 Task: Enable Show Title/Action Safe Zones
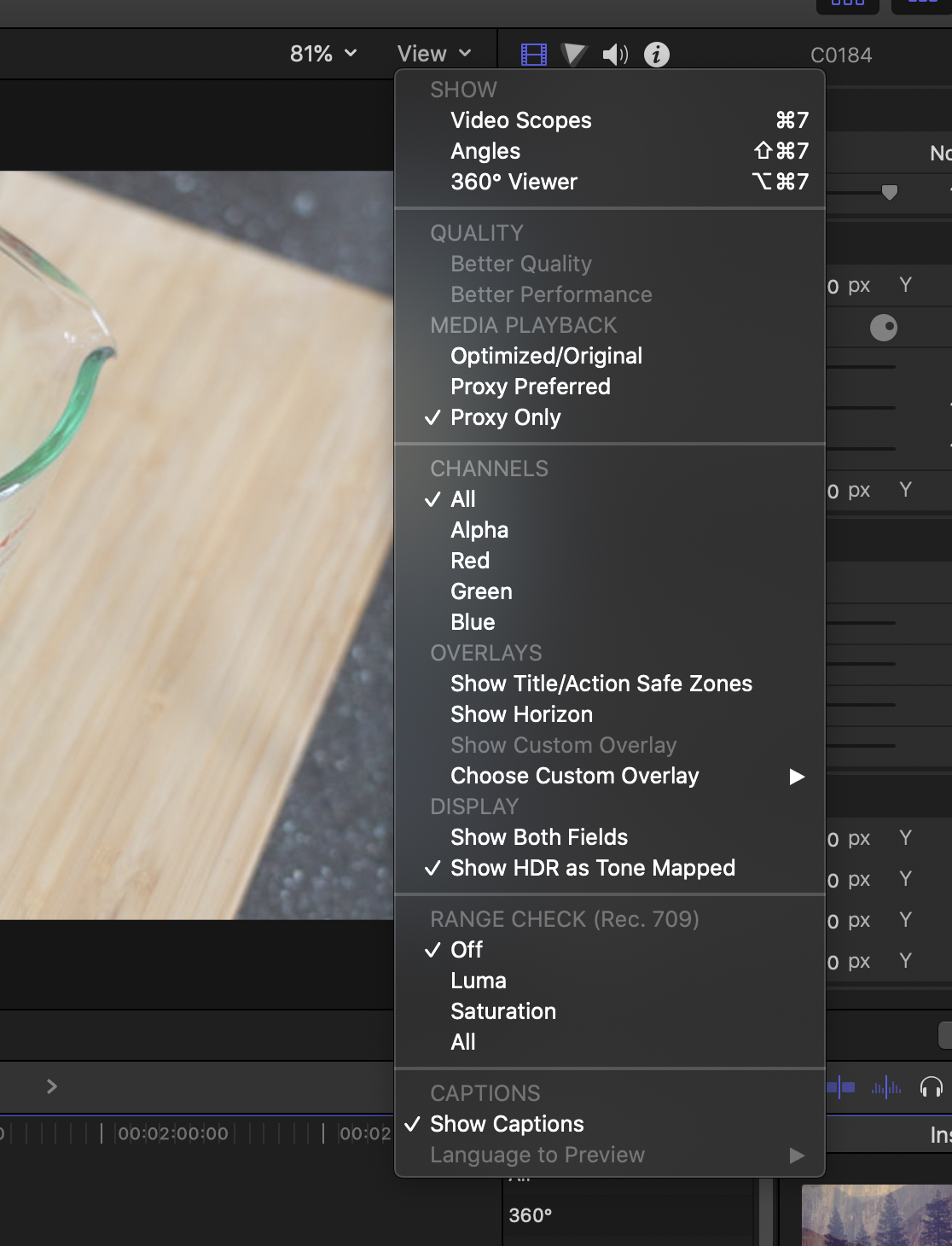point(610,684)
